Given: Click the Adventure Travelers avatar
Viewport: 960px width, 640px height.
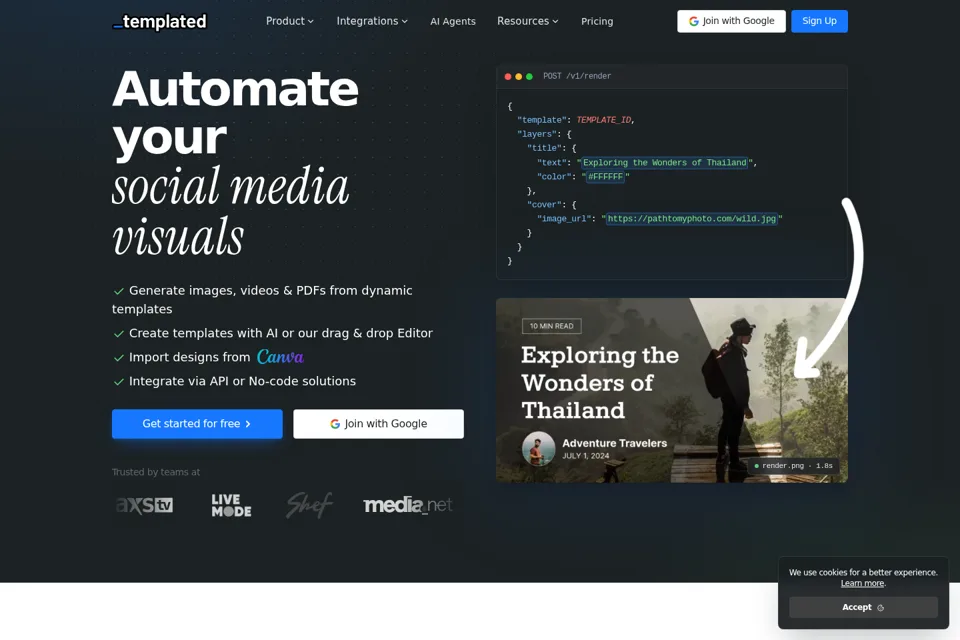Looking at the screenshot, I should [x=538, y=449].
